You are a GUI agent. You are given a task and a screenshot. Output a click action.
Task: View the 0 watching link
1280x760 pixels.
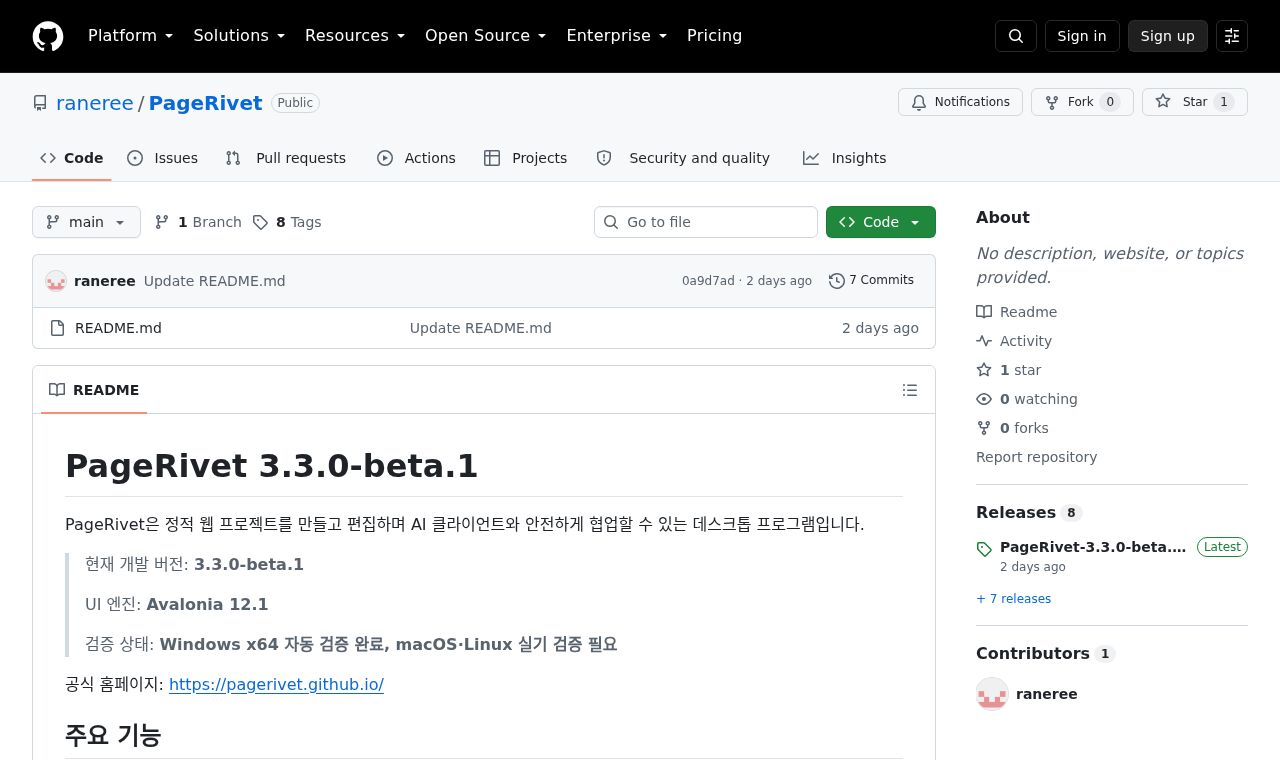coord(1027,399)
